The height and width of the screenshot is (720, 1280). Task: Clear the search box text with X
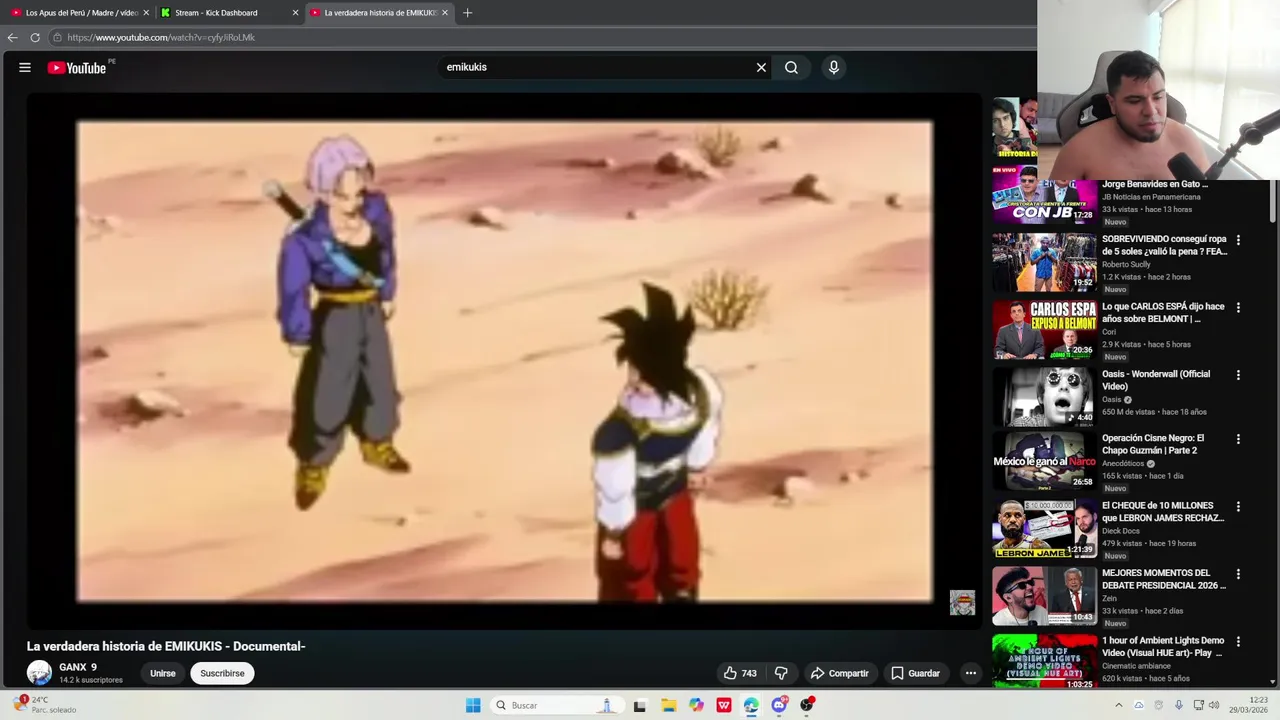click(761, 67)
